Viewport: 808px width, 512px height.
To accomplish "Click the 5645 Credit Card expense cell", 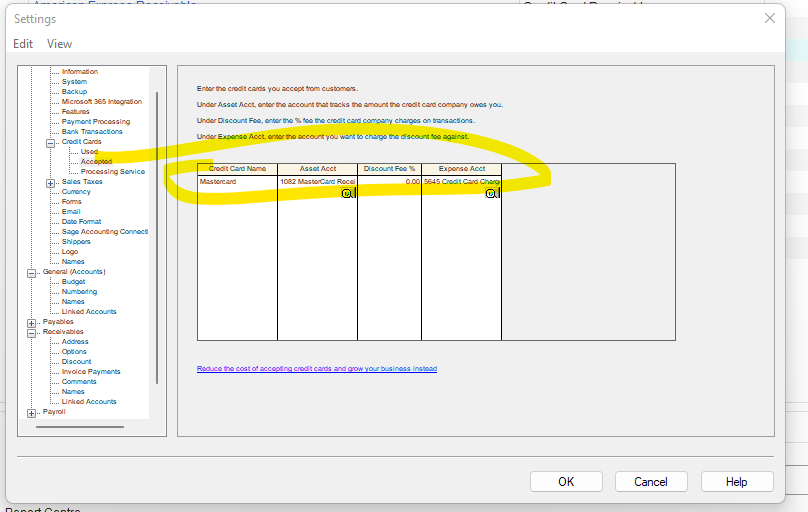I will pyautogui.click(x=461, y=182).
